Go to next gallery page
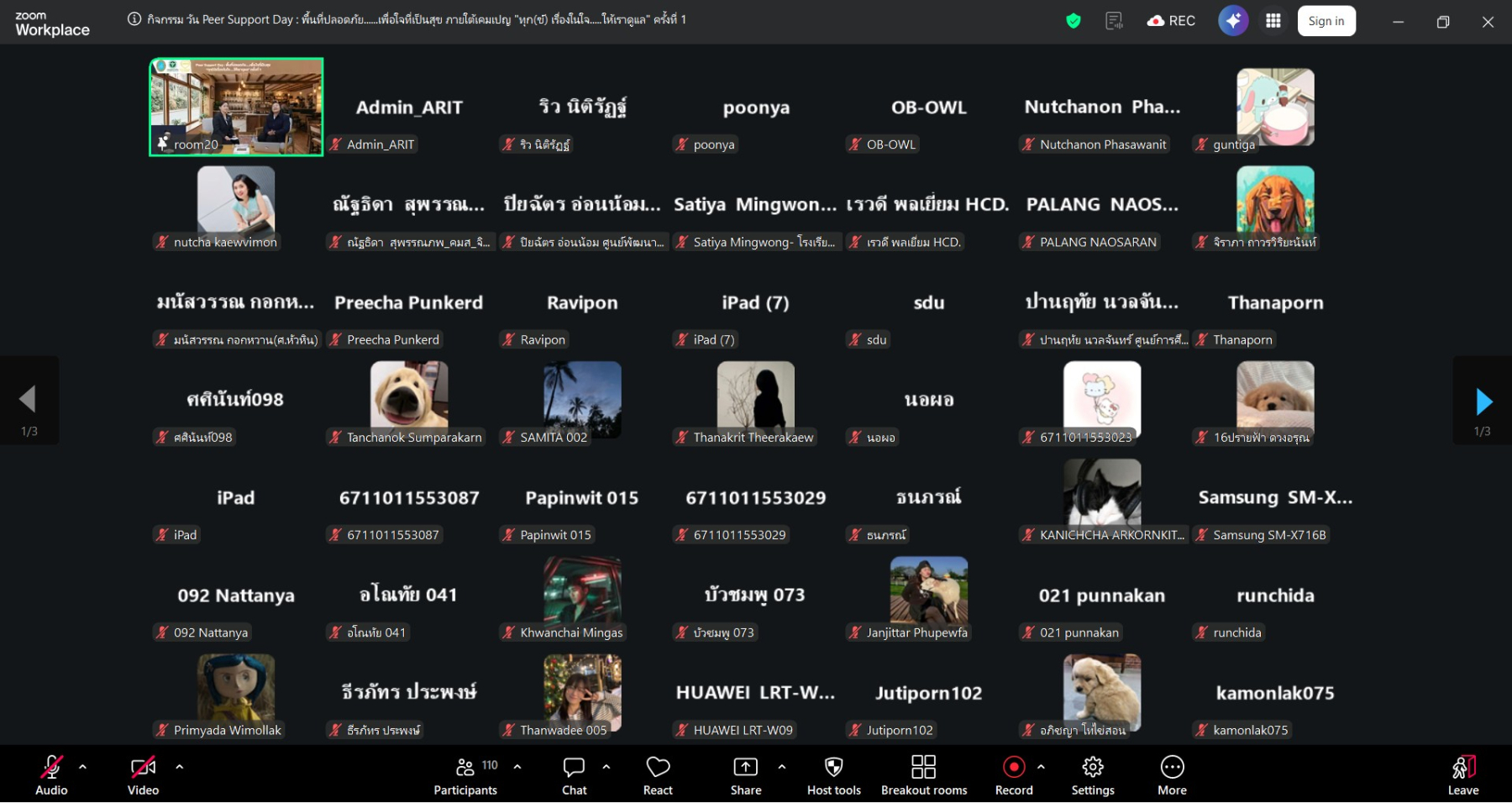Viewport: 1512px width, 803px height. tap(1483, 401)
